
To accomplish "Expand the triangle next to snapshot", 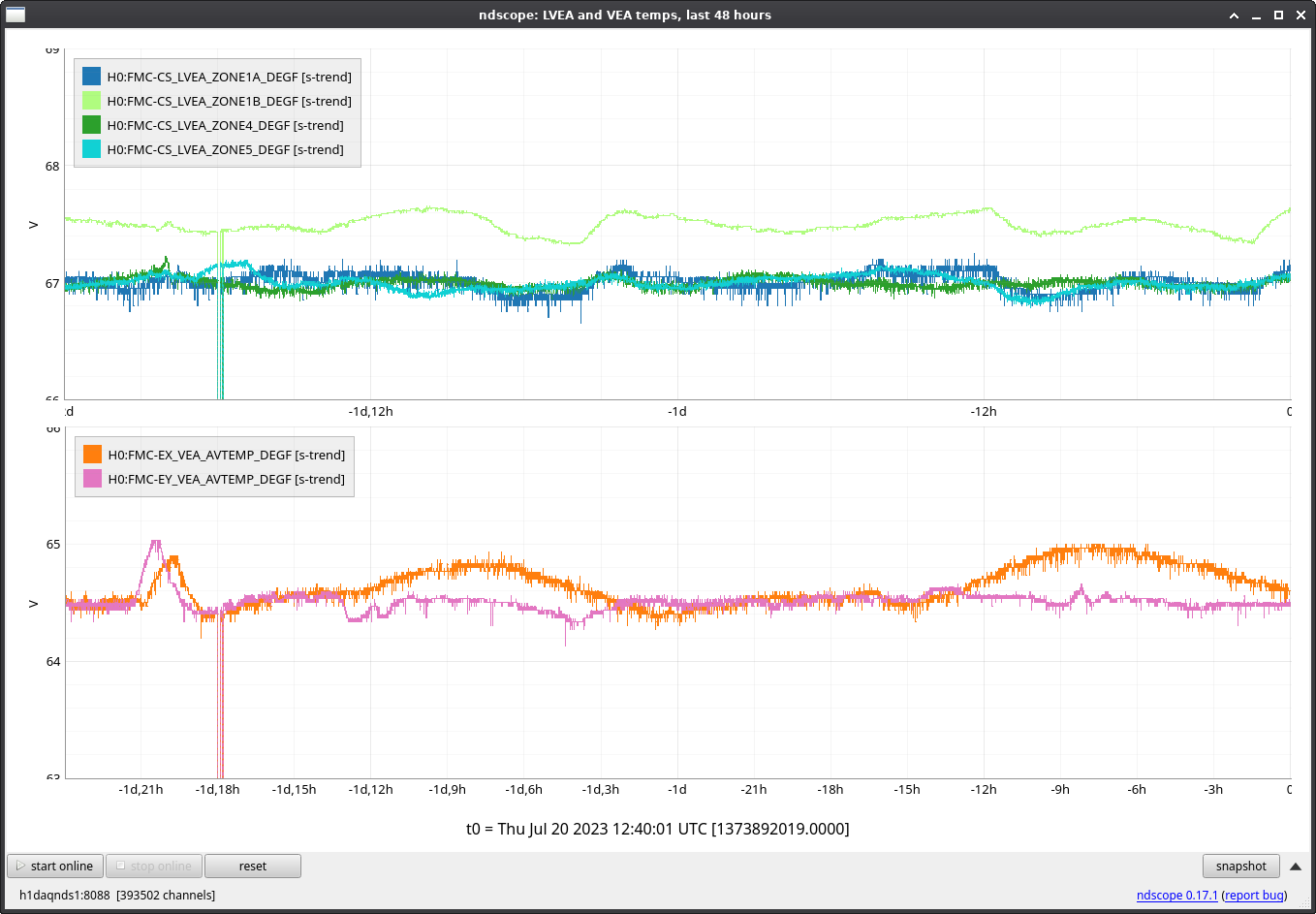I will tap(1296, 866).
